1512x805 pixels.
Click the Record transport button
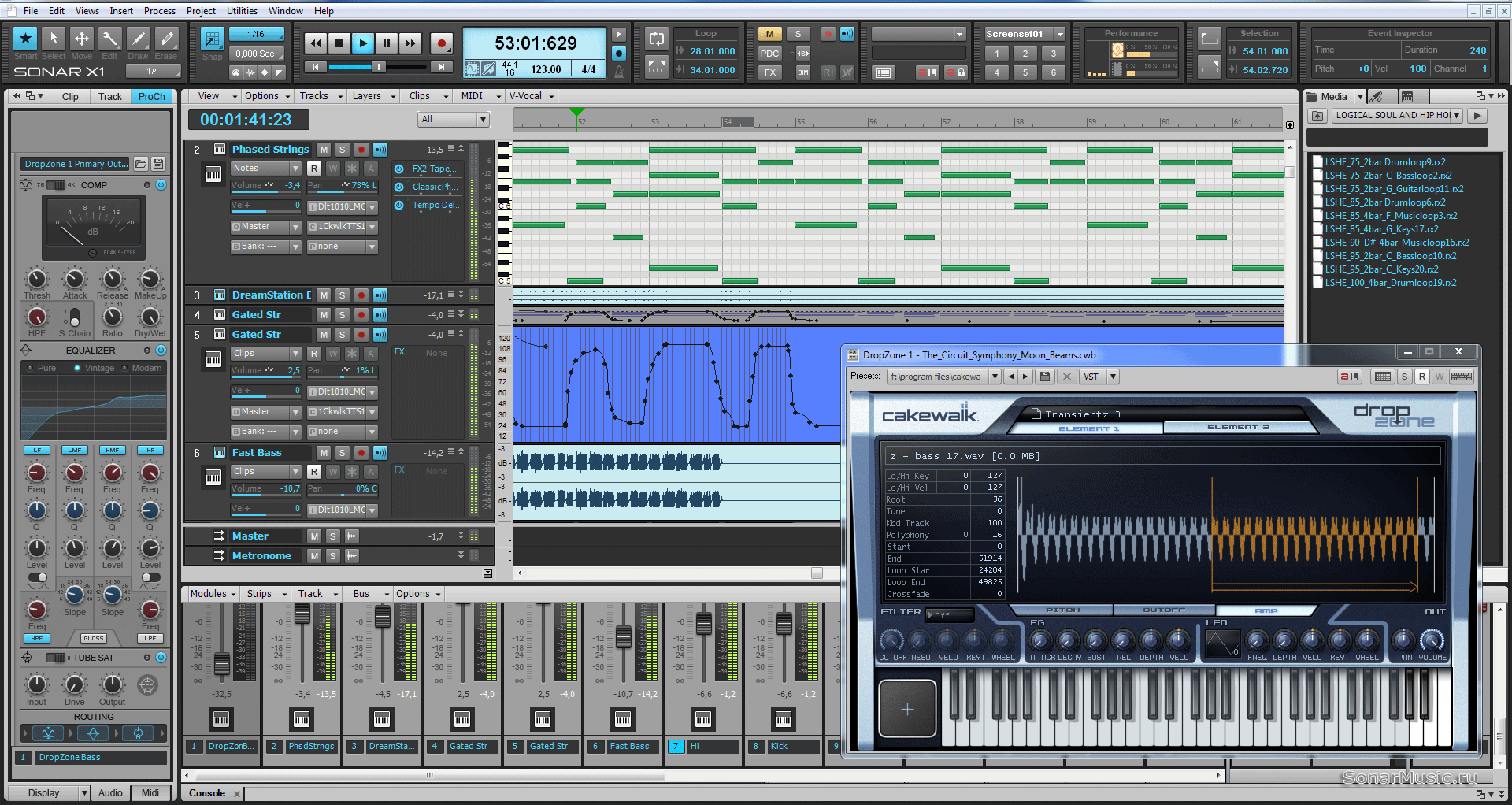pos(442,43)
